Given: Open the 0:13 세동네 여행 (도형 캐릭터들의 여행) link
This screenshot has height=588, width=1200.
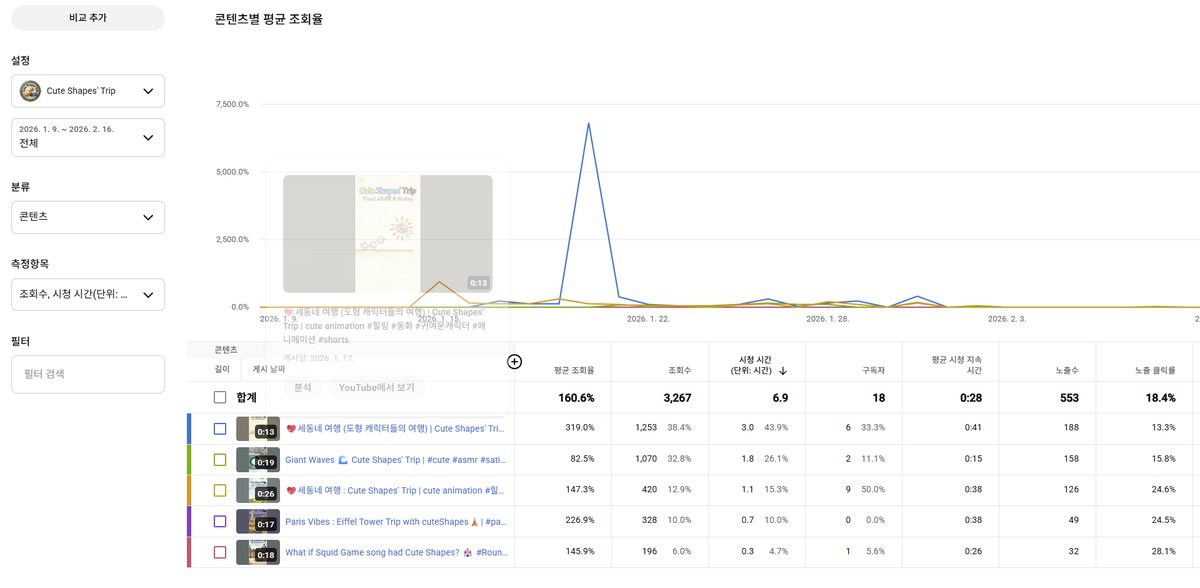Looking at the screenshot, I should click(x=397, y=429).
